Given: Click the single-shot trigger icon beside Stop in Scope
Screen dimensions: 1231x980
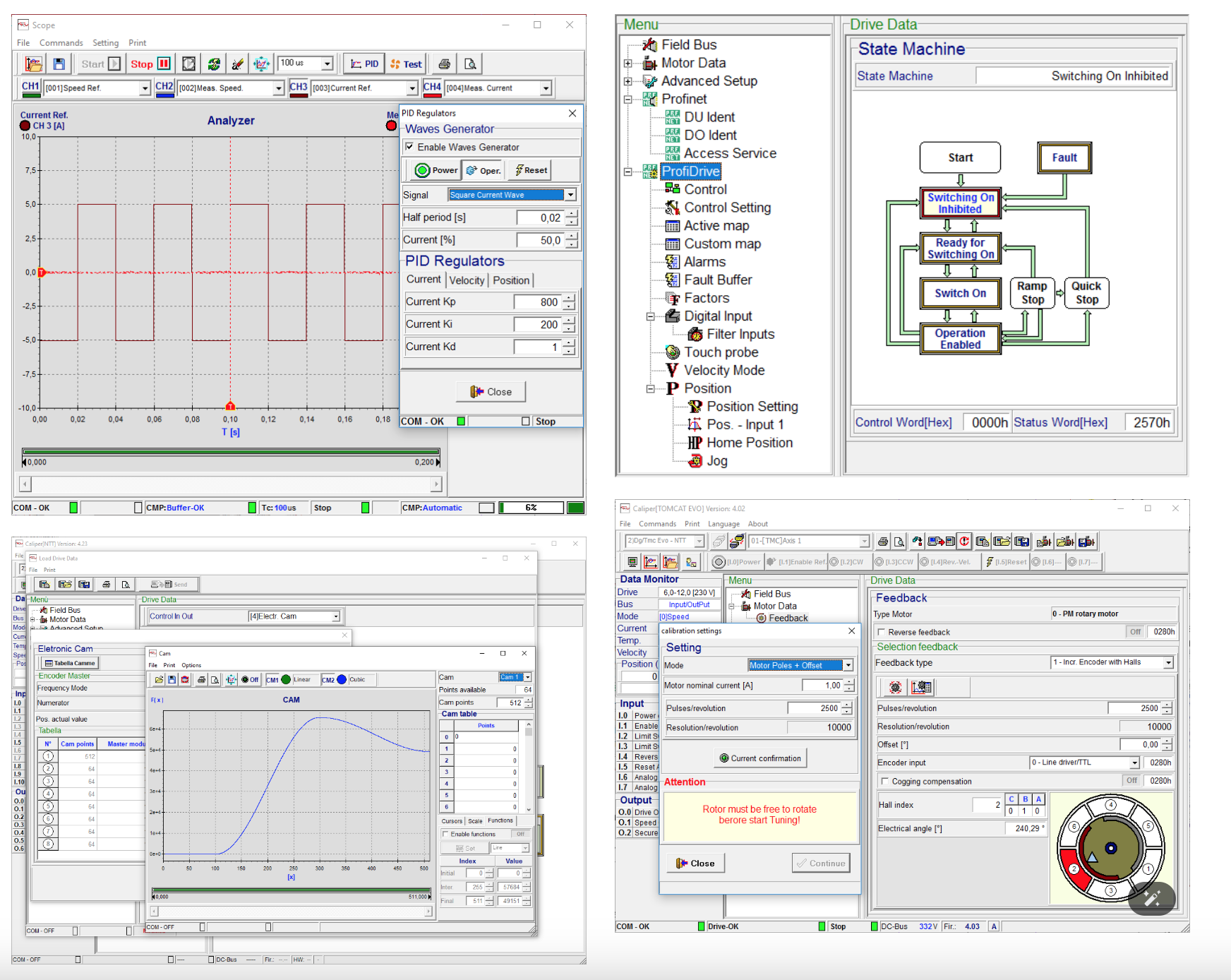Looking at the screenshot, I should point(188,64).
